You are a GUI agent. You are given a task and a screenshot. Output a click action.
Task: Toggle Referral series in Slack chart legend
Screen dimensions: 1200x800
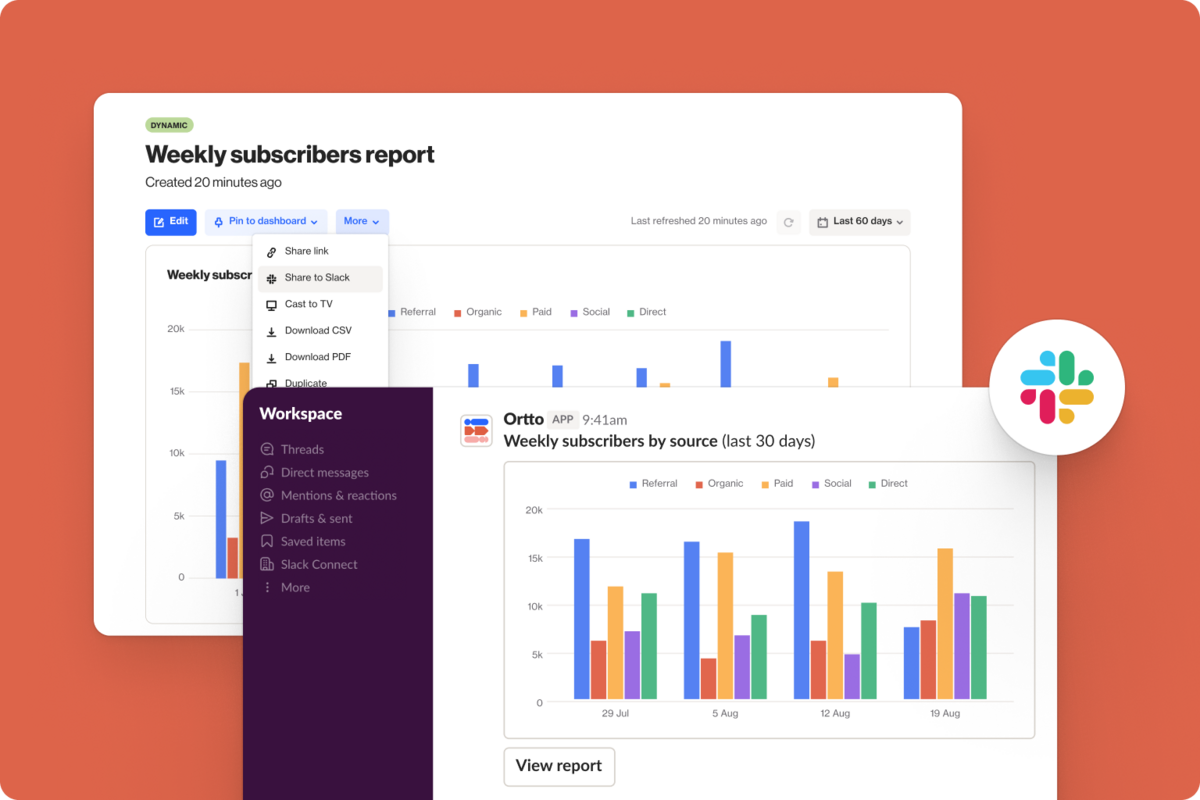[652, 484]
